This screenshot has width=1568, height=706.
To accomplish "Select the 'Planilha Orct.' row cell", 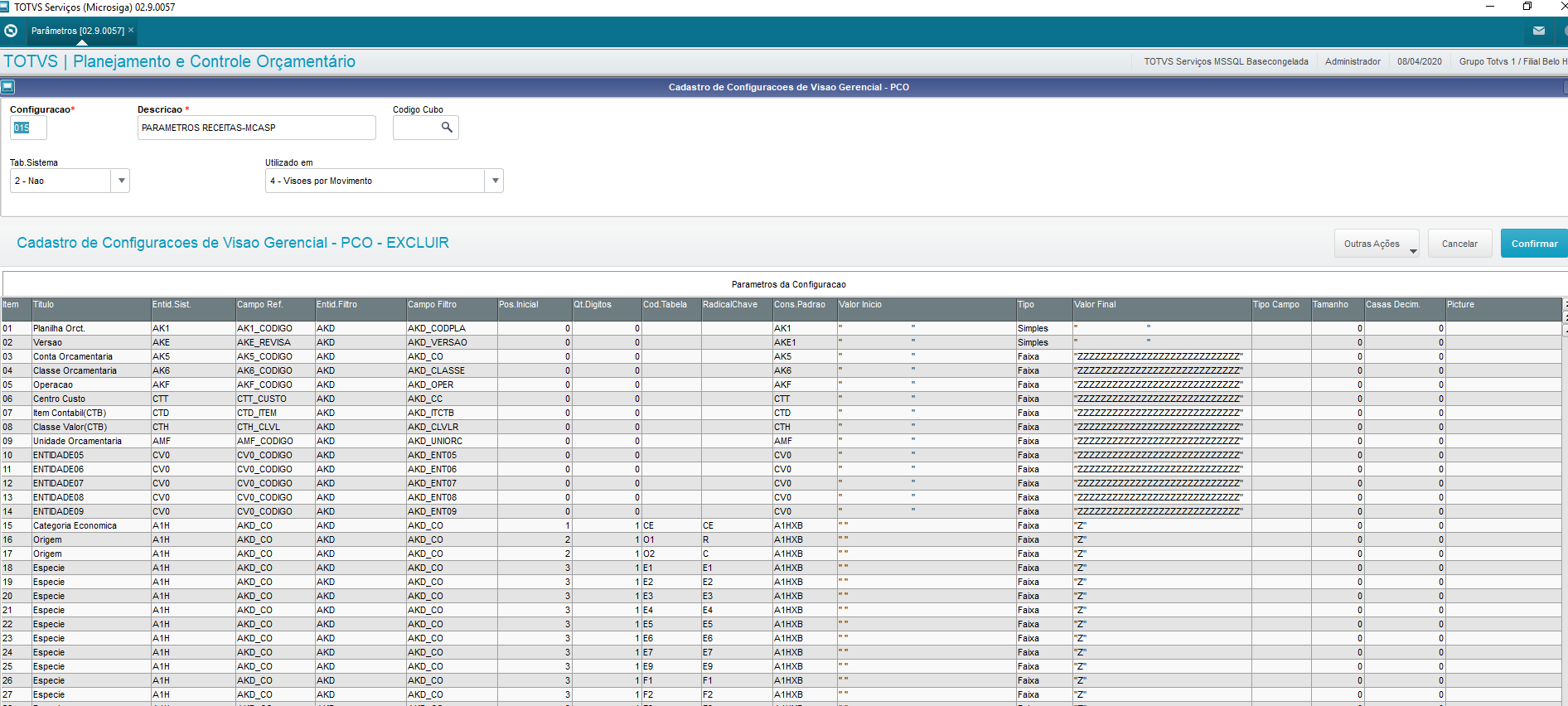I will (91, 328).
